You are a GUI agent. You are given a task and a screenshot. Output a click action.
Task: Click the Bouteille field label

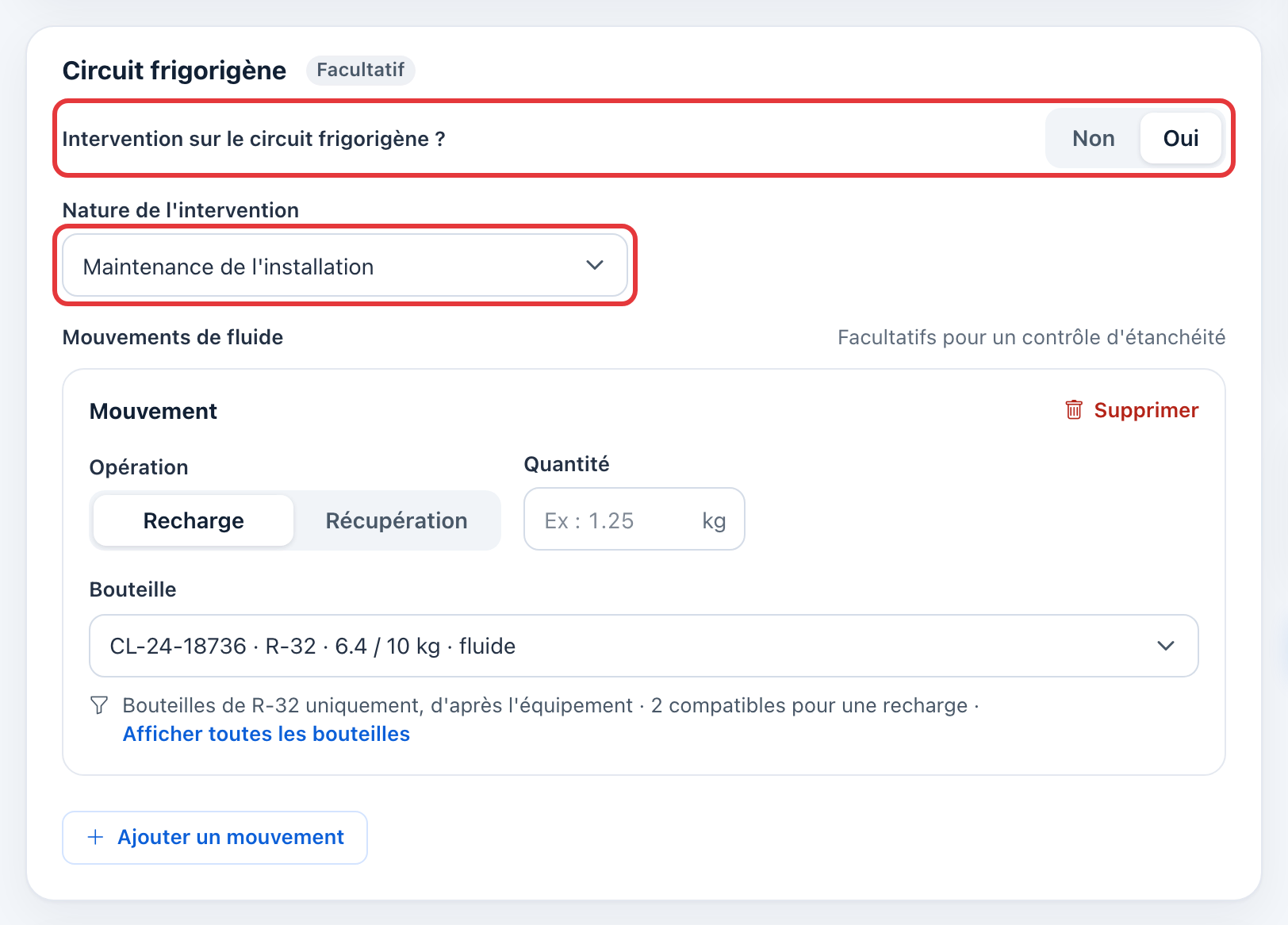(x=133, y=589)
